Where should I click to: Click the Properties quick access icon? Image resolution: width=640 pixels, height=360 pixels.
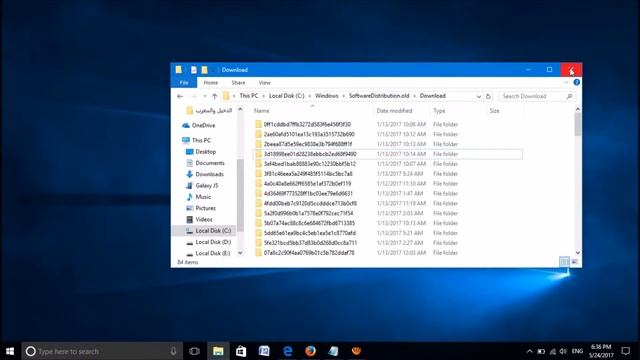(194, 70)
